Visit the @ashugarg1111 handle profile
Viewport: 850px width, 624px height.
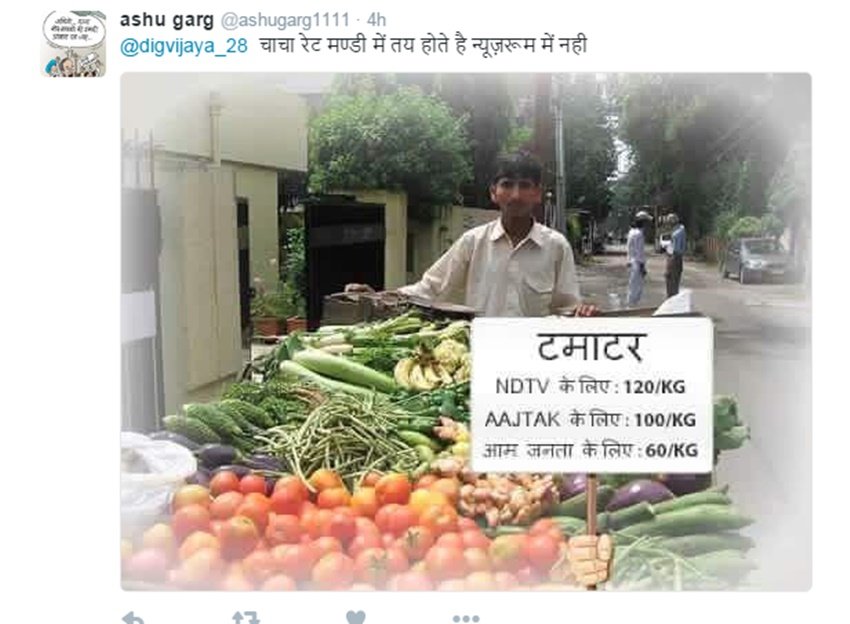[285, 20]
